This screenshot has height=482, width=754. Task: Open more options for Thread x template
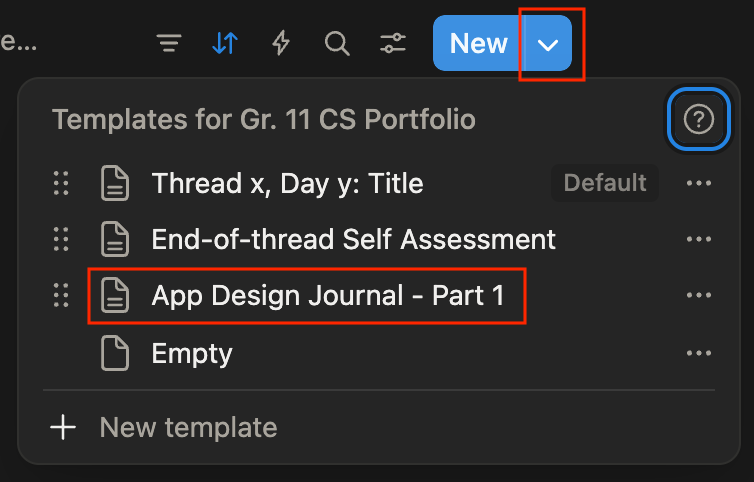(x=698, y=183)
